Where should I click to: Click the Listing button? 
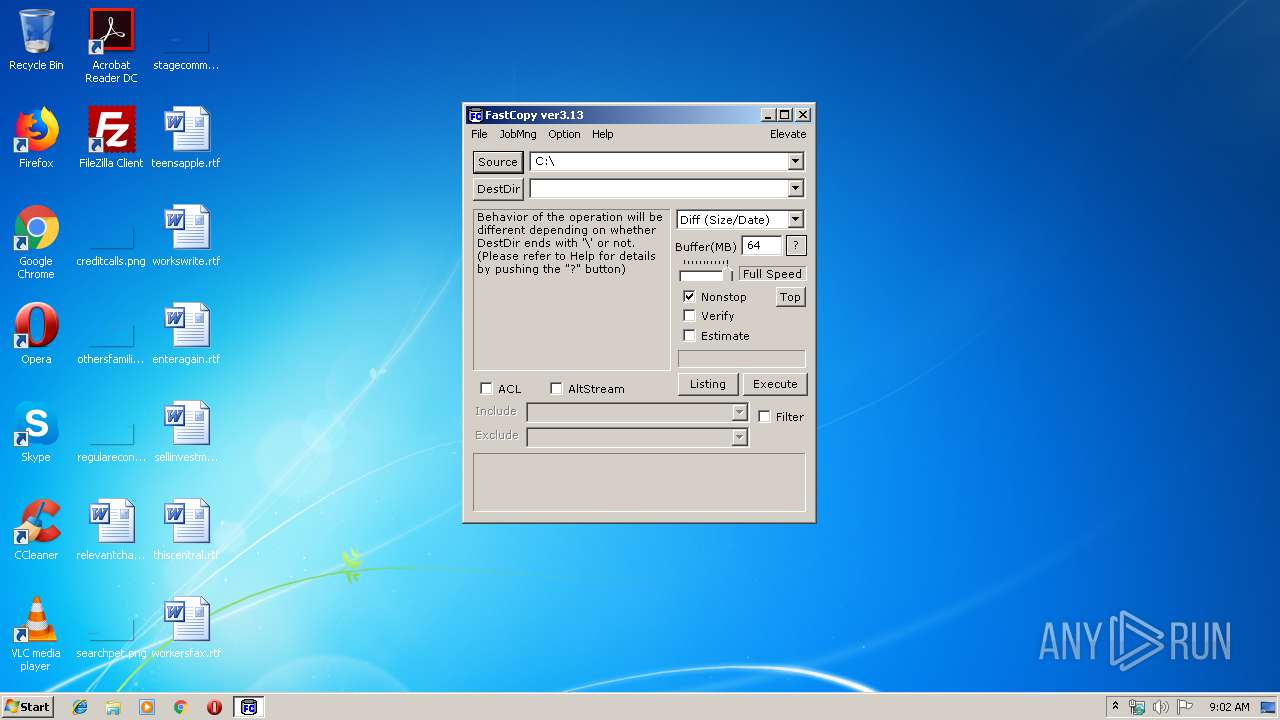click(708, 384)
